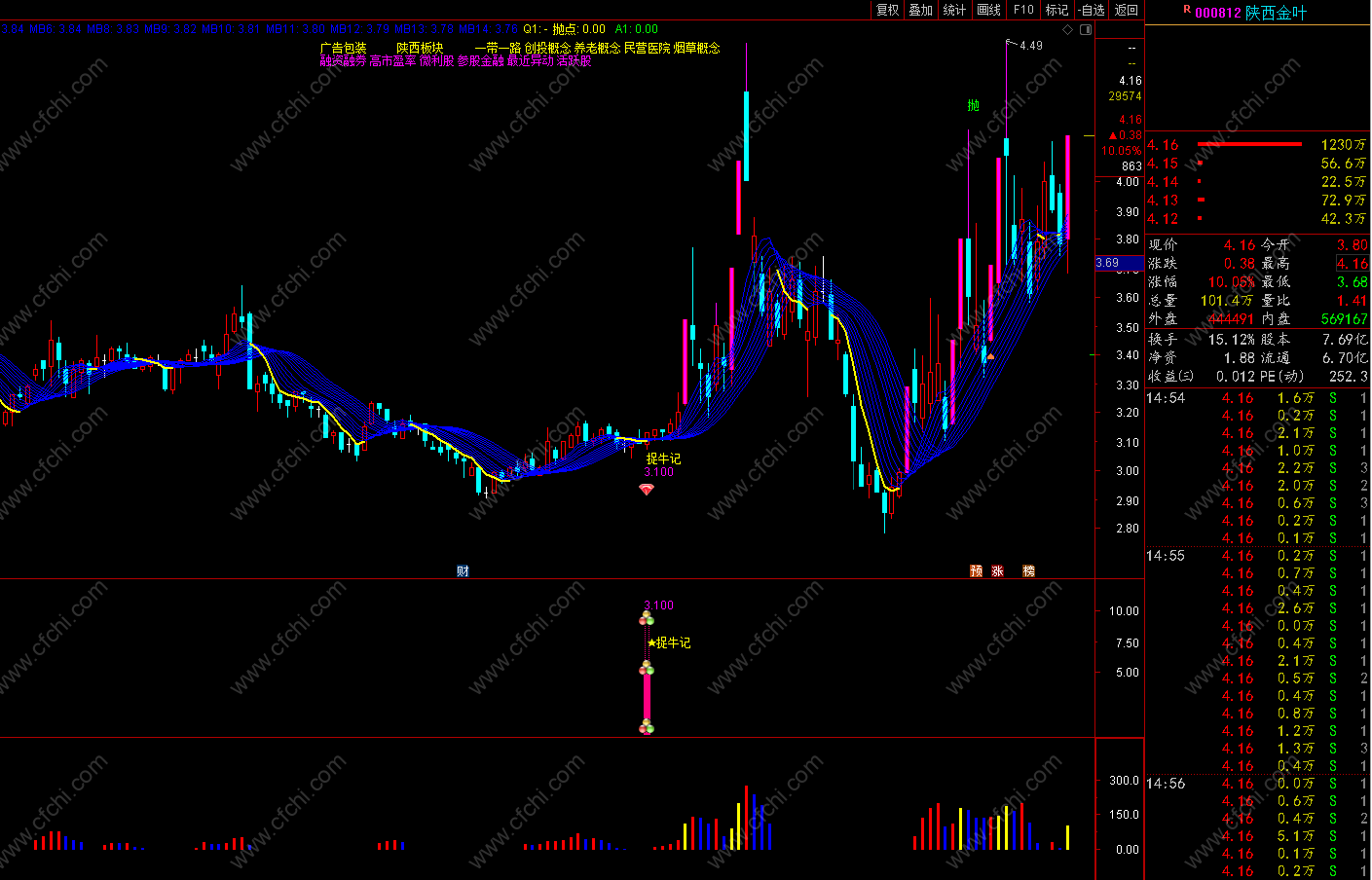
Task: Click the MB14 moving average label
Action: point(488,29)
